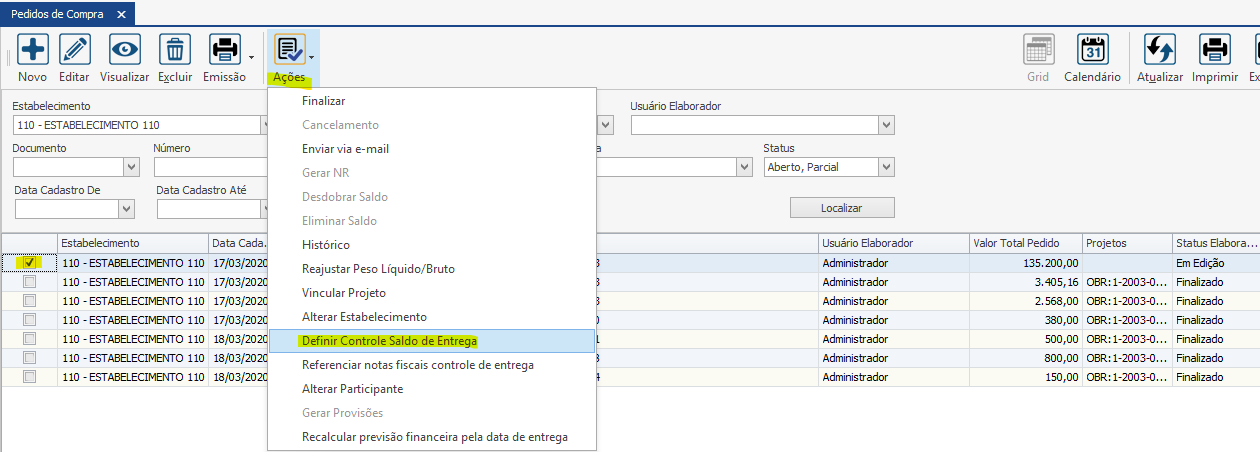
Task: Open the Usuário Elaborador dropdown
Action: [x=886, y=125]
